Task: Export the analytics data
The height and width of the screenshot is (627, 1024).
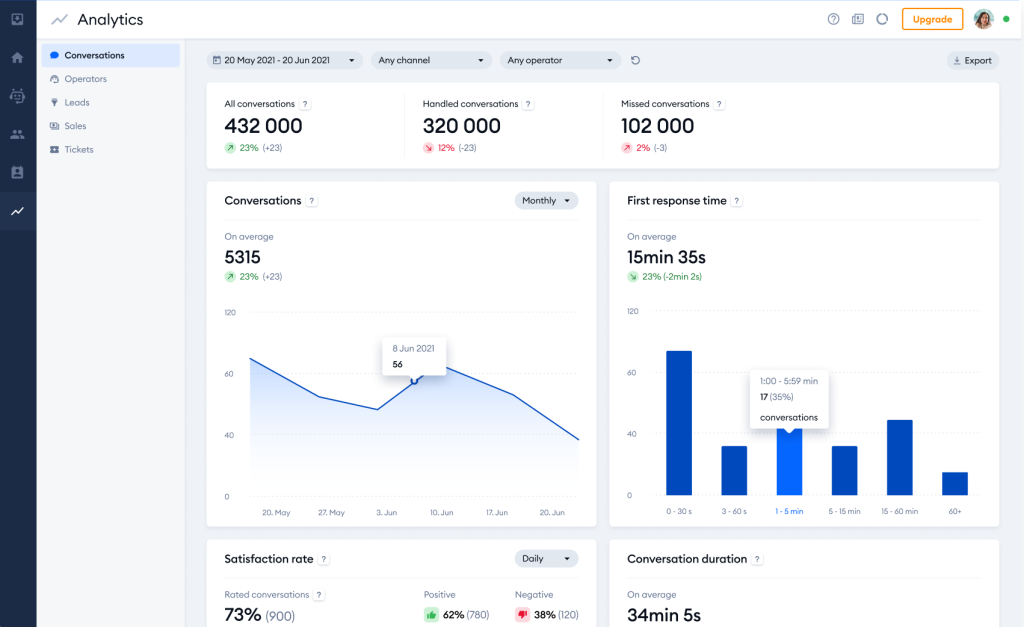Action: pos(972,61)
